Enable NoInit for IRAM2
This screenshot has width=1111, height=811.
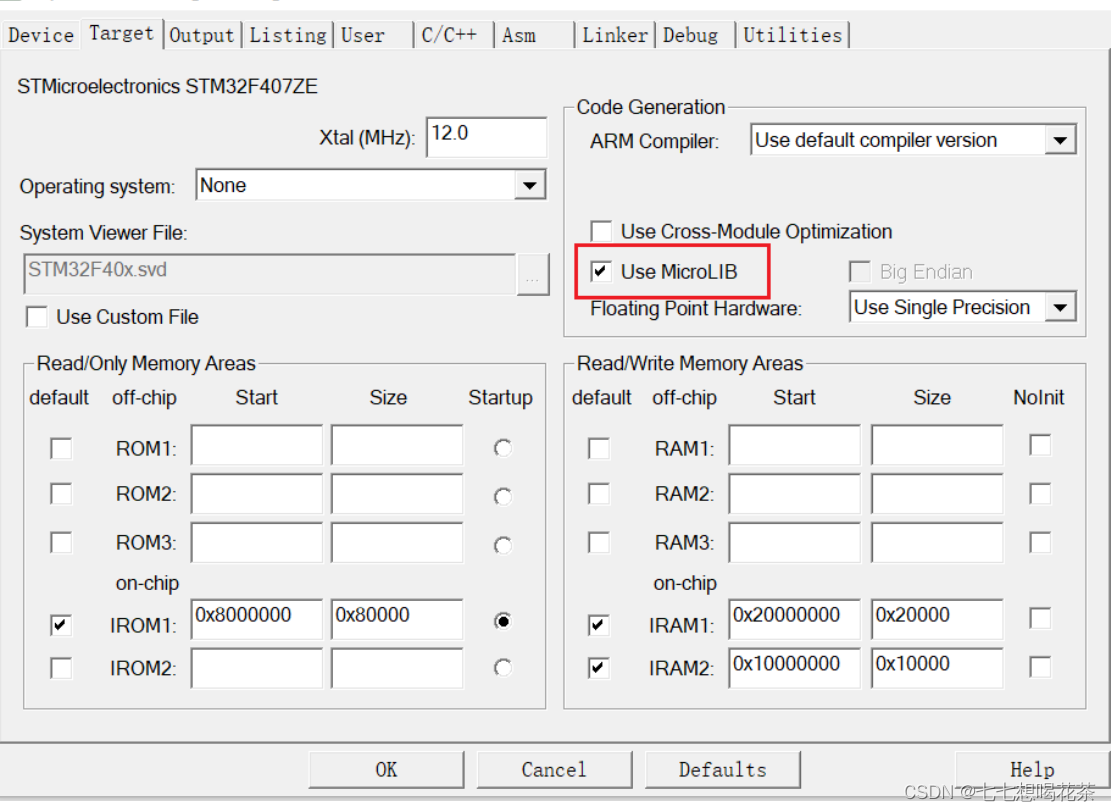(1040, 667)
